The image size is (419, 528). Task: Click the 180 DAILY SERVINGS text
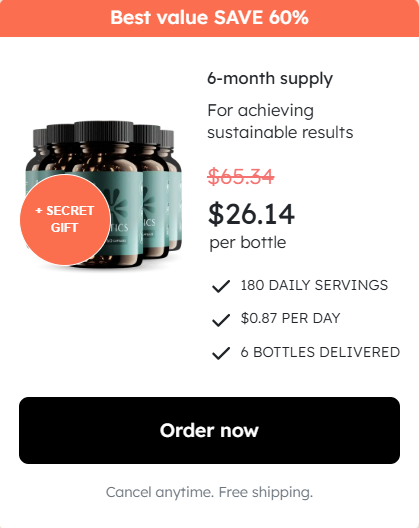tap(314, 285)
